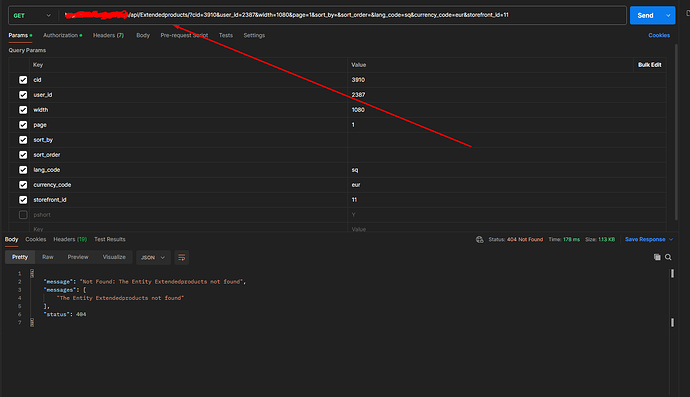The image size is (690, 397).
Task: Click the width value 1080
Action: point(358,110)
